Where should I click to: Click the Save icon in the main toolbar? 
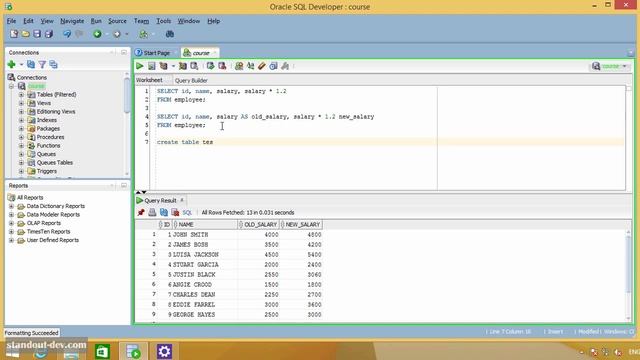point(37,34)
